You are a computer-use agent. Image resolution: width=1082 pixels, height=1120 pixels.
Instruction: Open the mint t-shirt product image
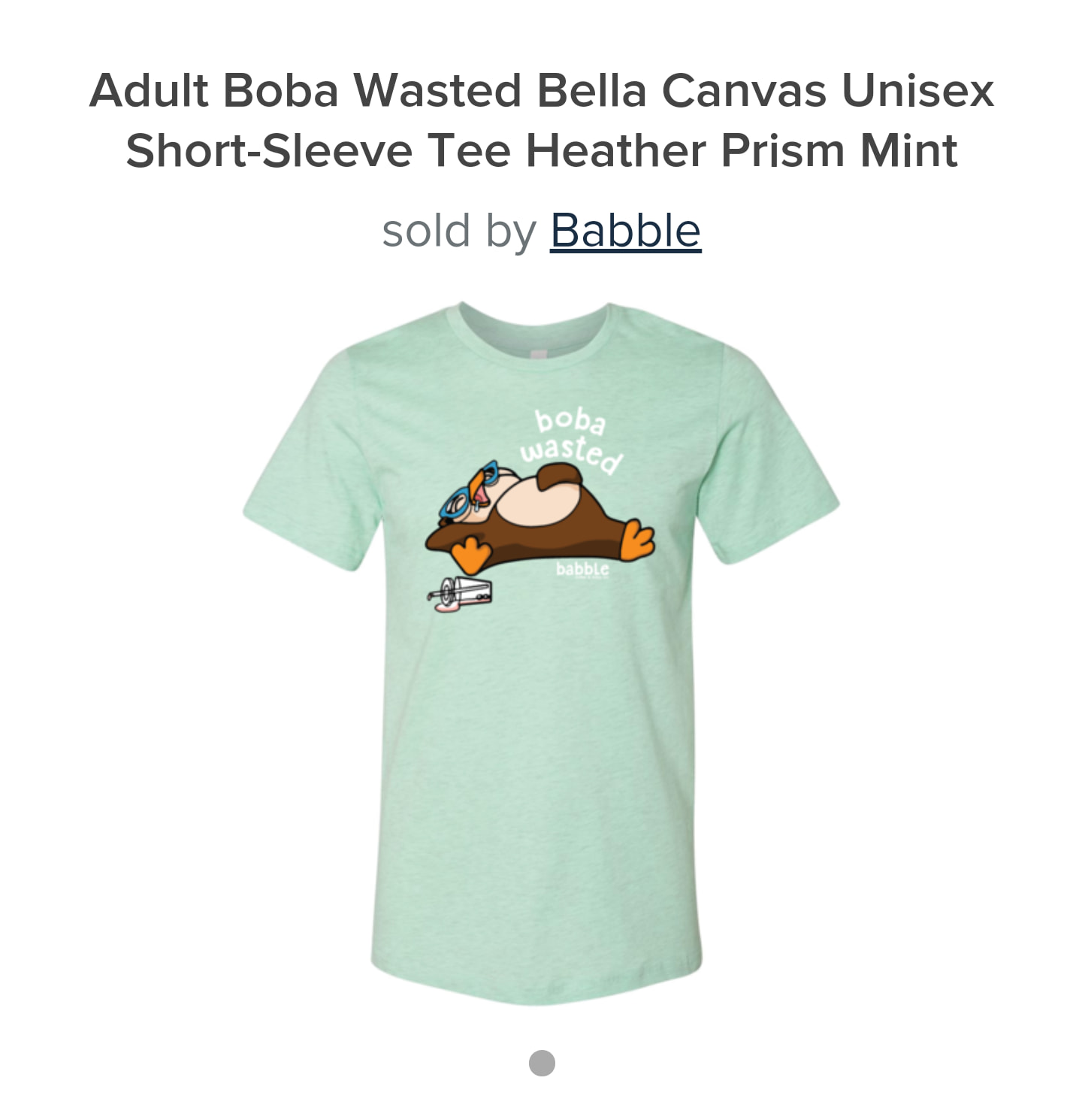tap(541, 652)
